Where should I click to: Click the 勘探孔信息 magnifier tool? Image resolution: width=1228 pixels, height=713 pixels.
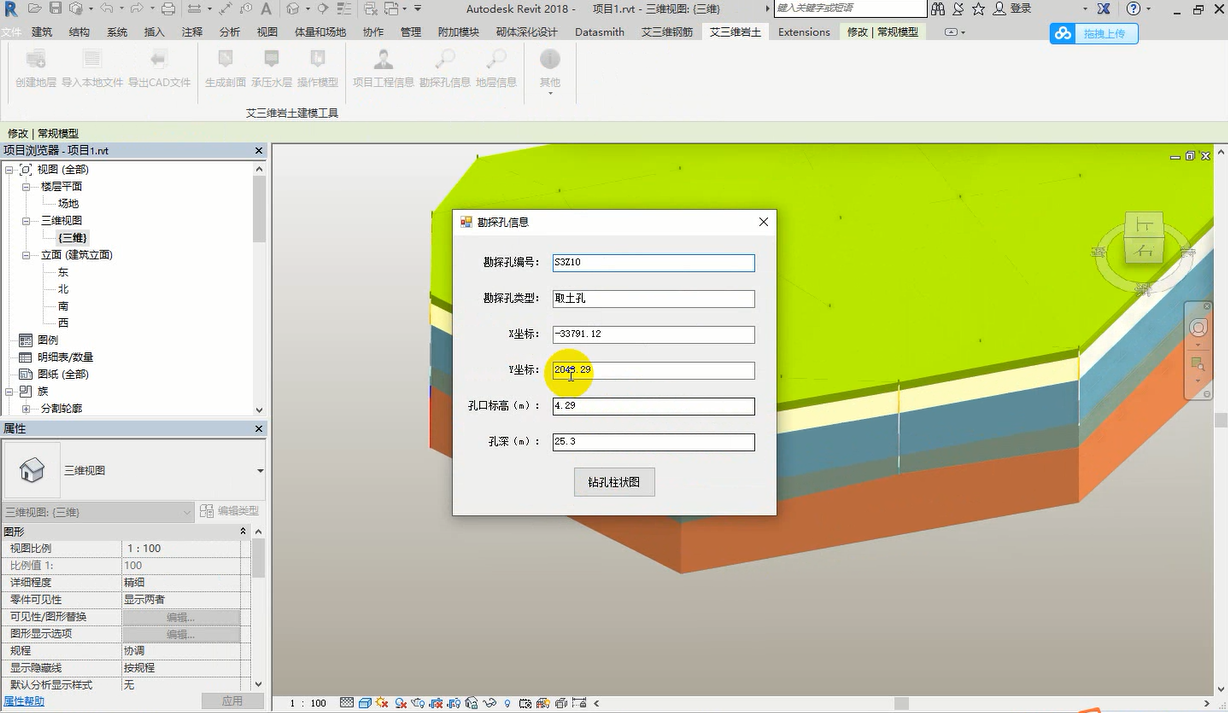(445, 67)
